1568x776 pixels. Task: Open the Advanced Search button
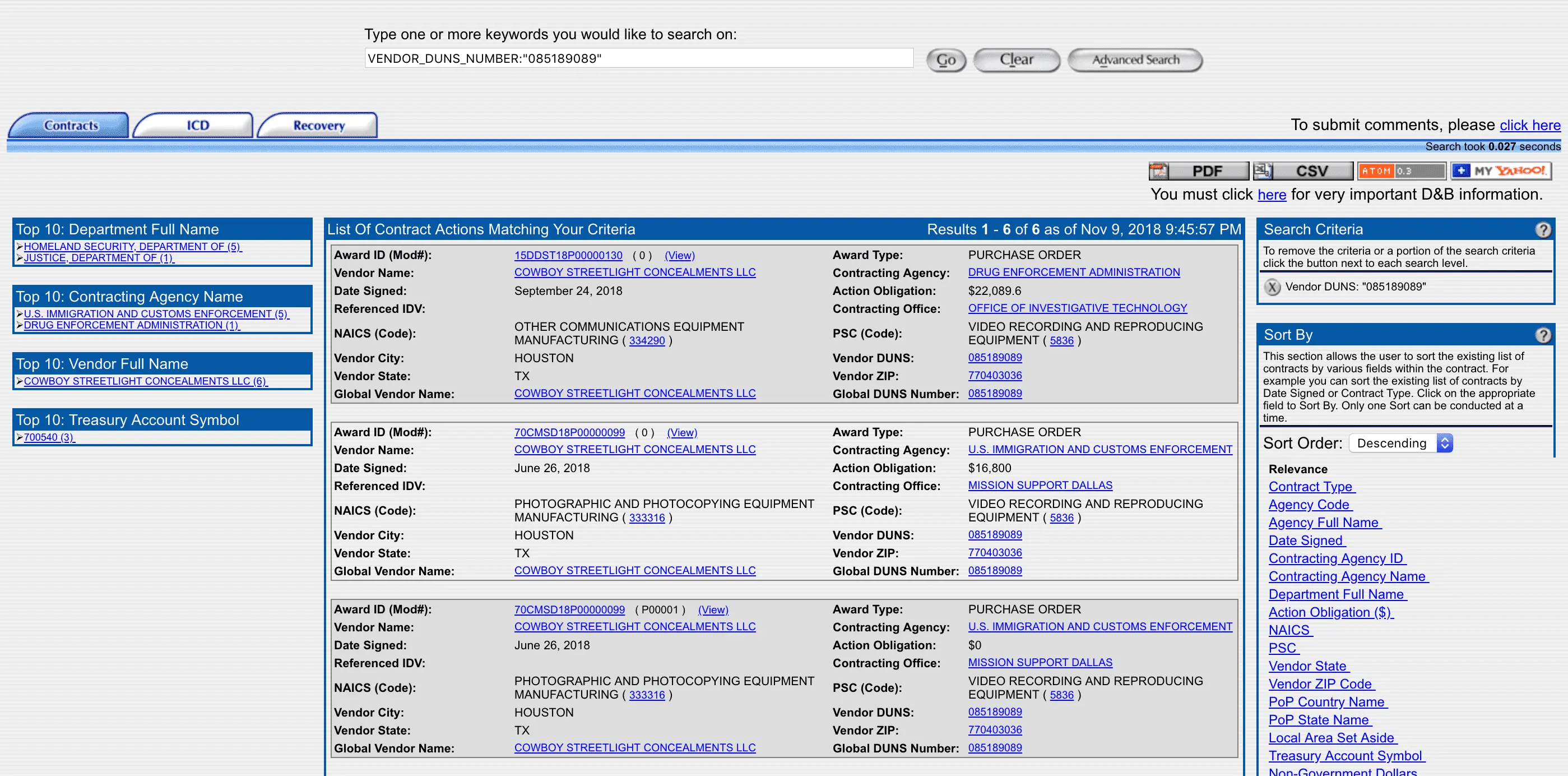[1135, 59]
